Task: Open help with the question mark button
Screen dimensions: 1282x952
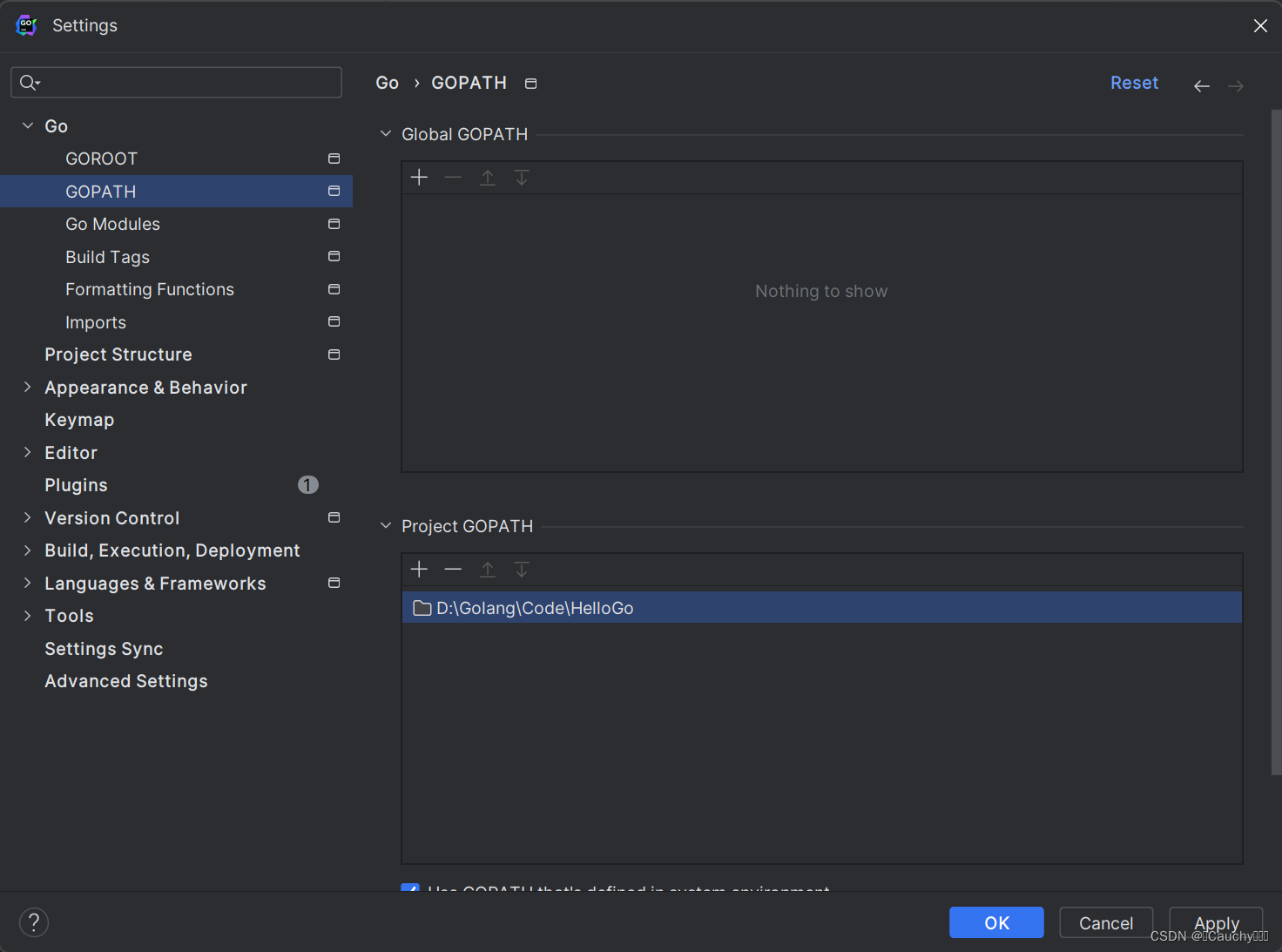Action: point(34,922)
